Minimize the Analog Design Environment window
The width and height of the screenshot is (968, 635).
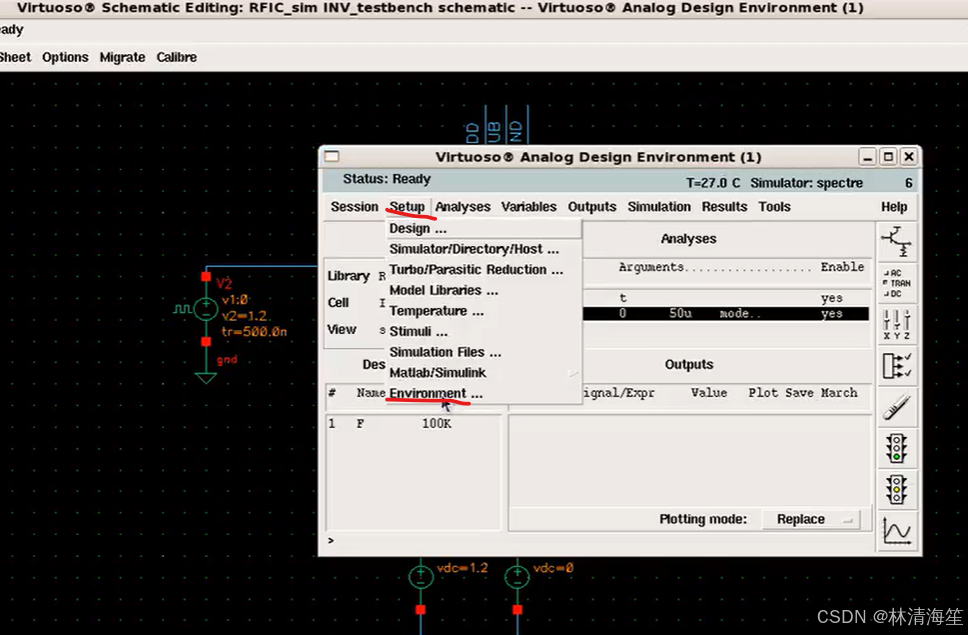point(867,157)
